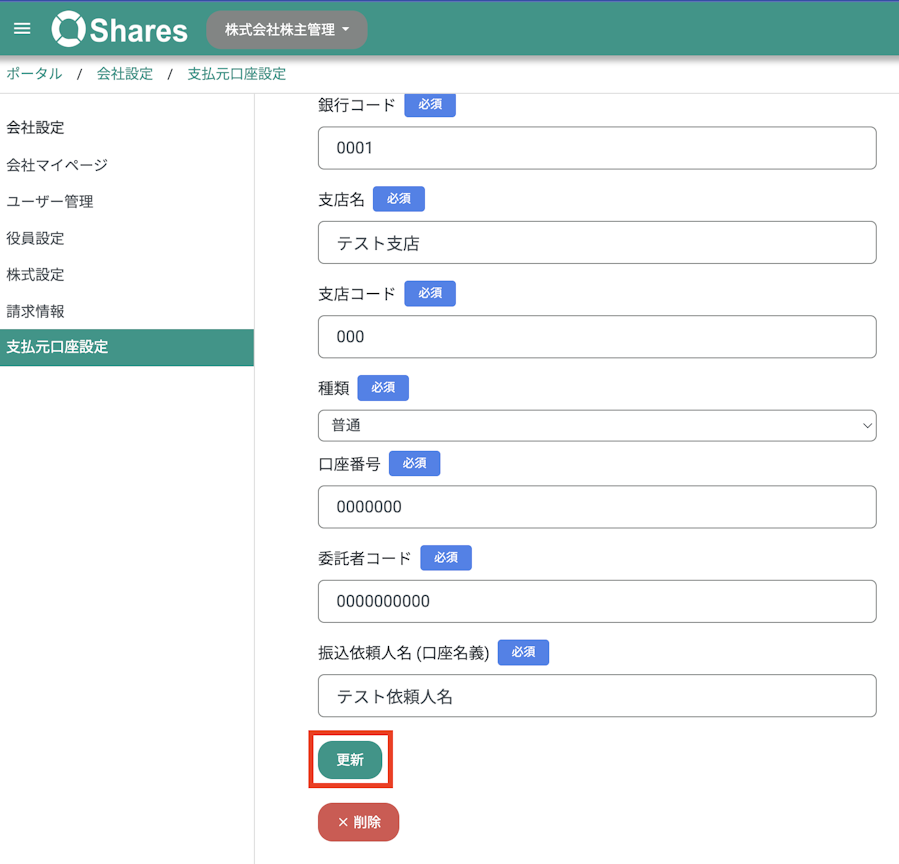
Task: Click the green 更新 button
Action: coord(350,760)
